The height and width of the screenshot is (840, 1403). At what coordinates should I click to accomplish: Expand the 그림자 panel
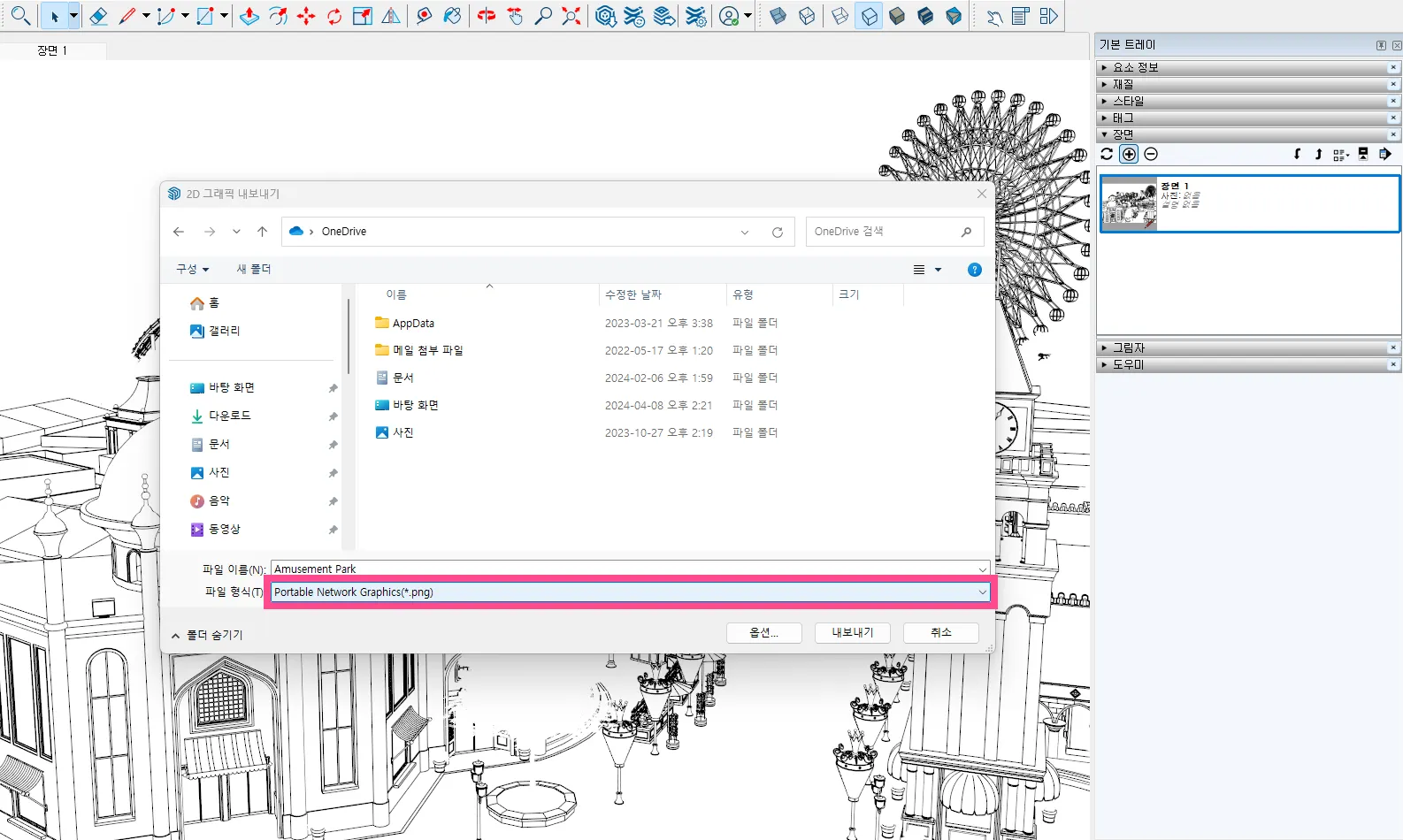coord(1128,347)
